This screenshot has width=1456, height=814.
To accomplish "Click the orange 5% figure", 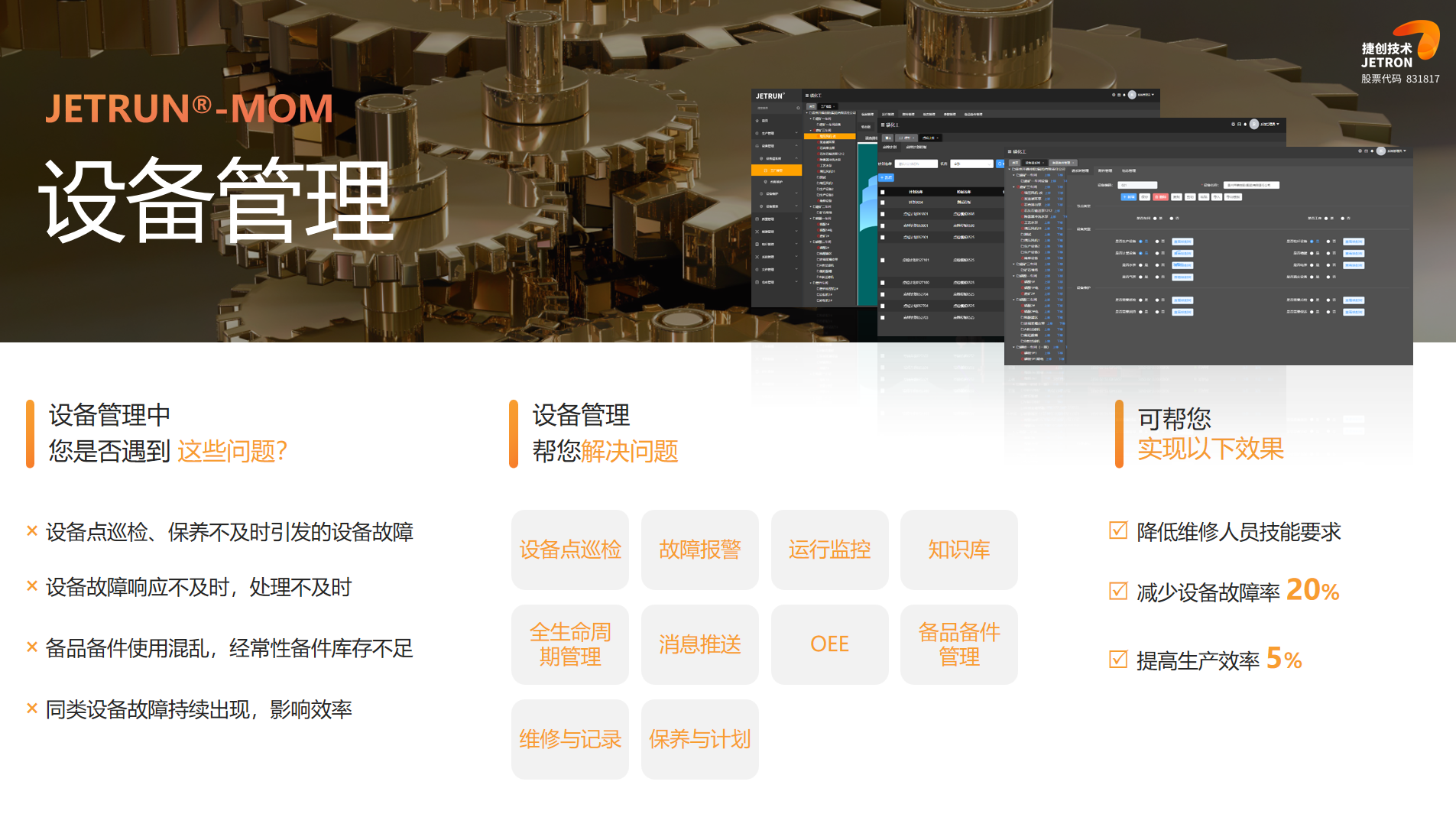I will [x=1284, y=658].
